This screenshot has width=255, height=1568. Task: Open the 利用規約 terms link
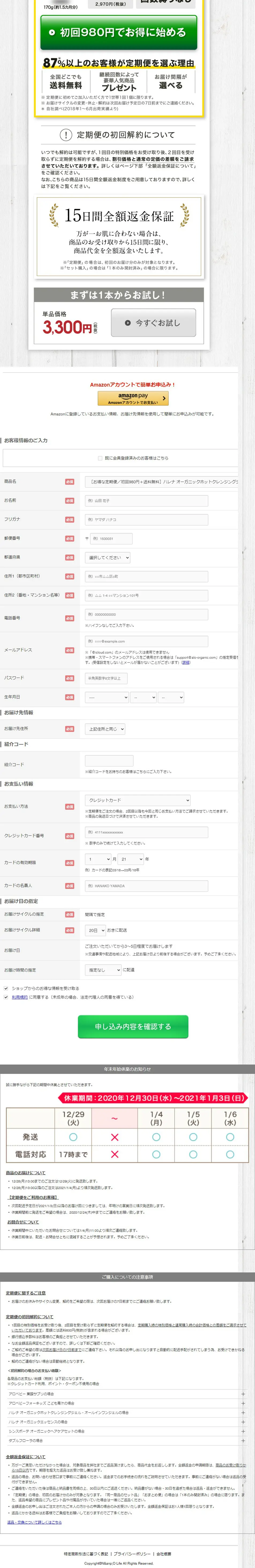click(x=20, y=997)
